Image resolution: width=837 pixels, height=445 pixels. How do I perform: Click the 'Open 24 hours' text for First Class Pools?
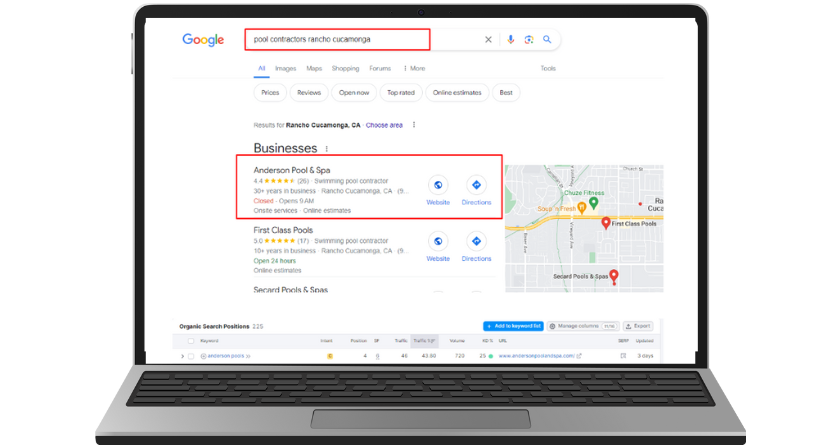point(274,261)
